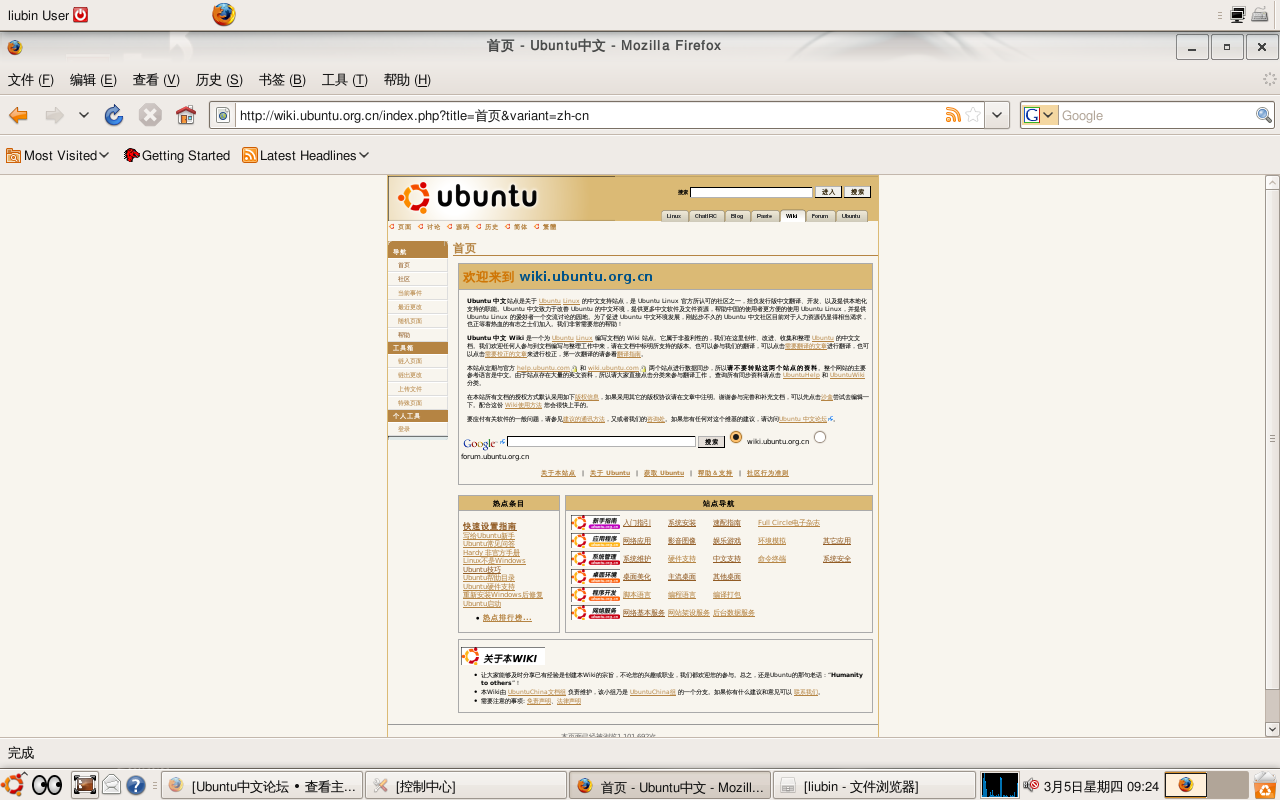Click the red power icon beside liubin User
The width and height of the screenshot is (1280, 800).
[81, 14]
